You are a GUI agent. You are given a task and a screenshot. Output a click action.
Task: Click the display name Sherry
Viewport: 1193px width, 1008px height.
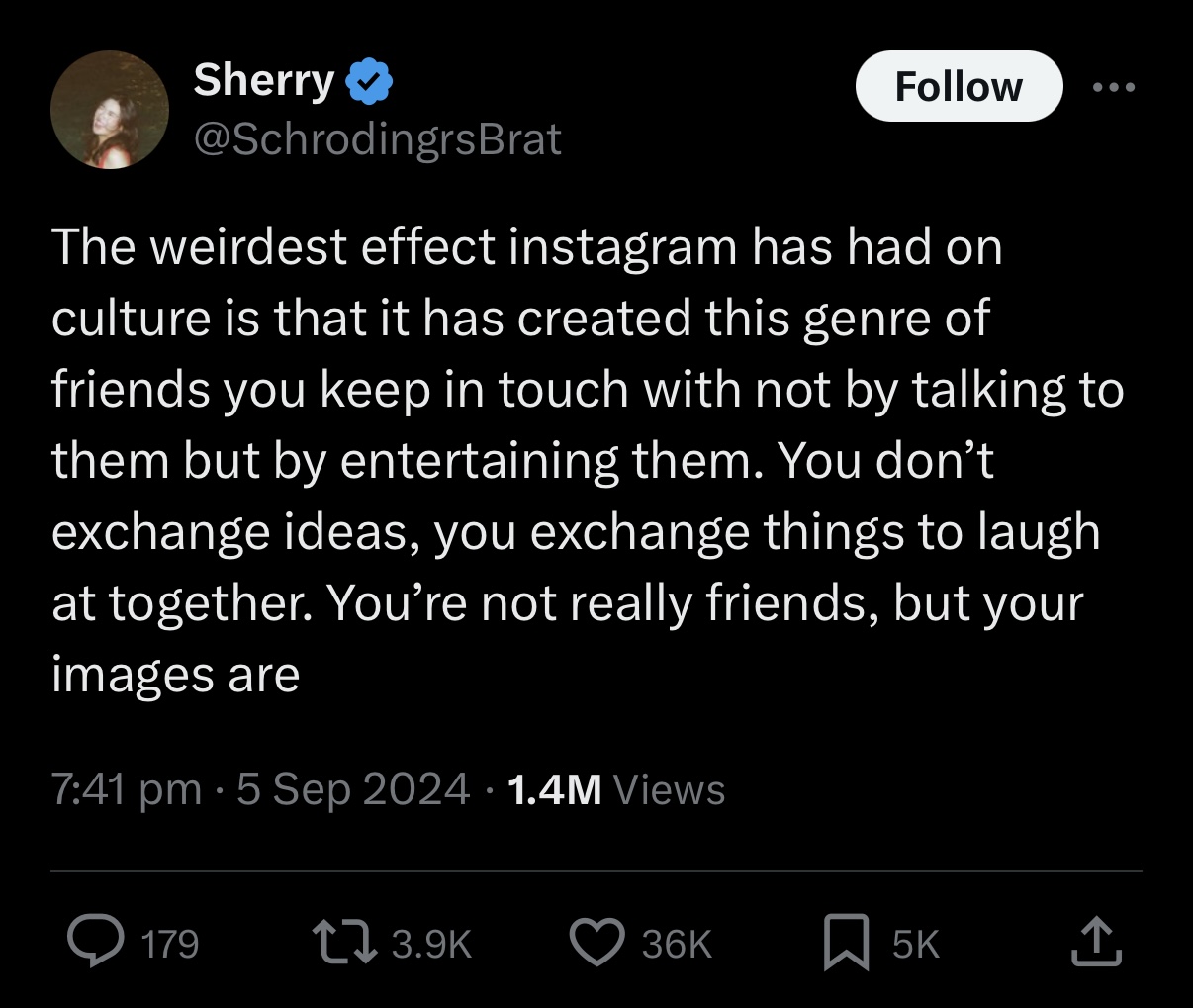(x=264, y=80)
